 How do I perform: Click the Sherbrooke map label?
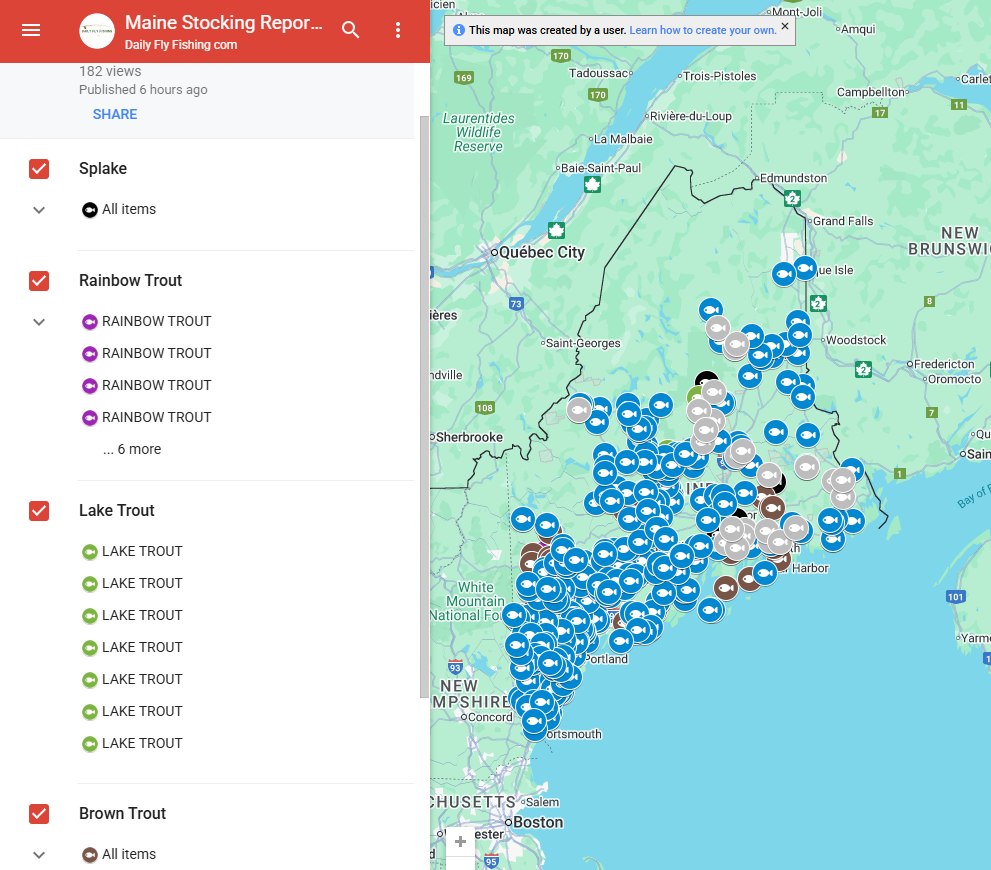coord(469,437)
